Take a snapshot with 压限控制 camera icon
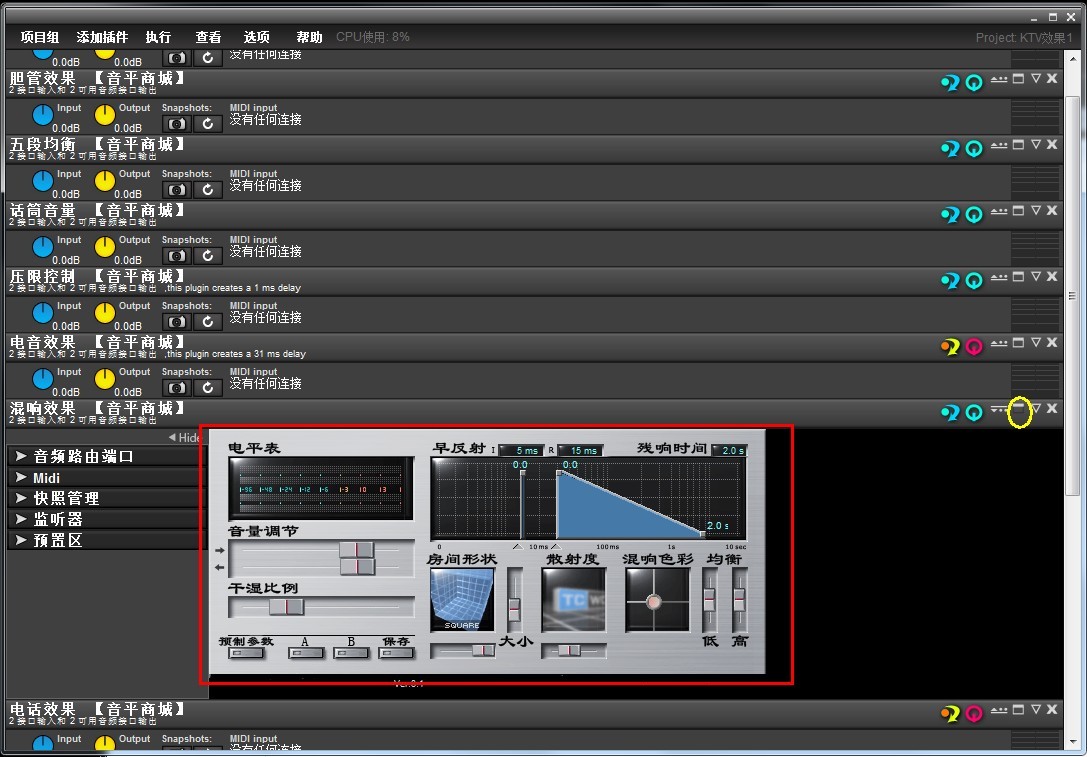This screenshot has width=1087, height=757. point(177,322)
